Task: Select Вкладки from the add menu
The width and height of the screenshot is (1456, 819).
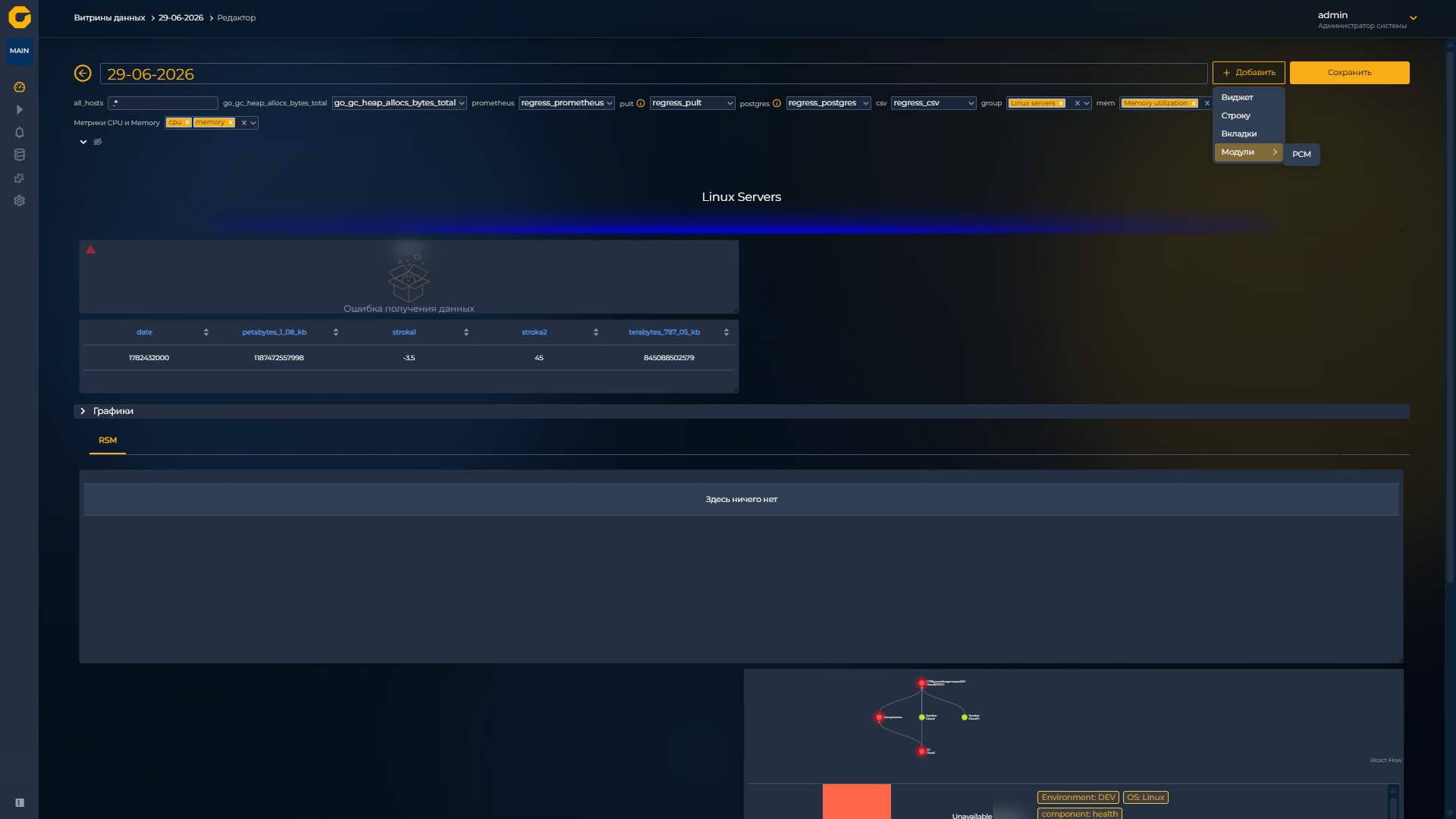Action: (1238, 134)
